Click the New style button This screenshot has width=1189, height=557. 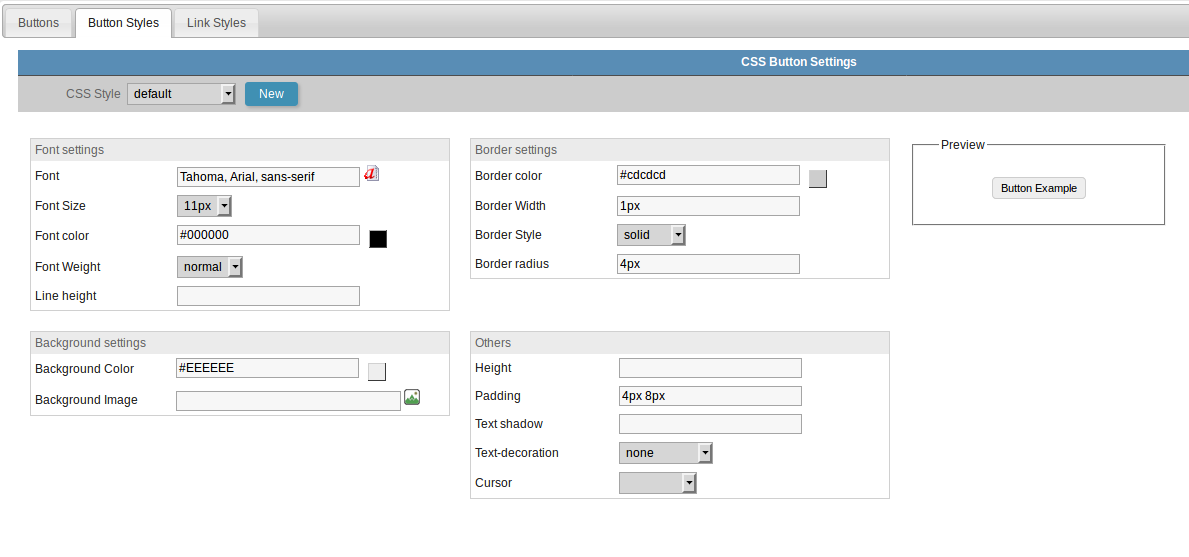tap(271, 94)
